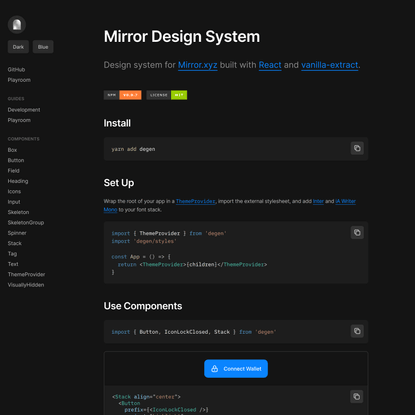
Task: Select Input in the components list
Action: click(14, 202)
